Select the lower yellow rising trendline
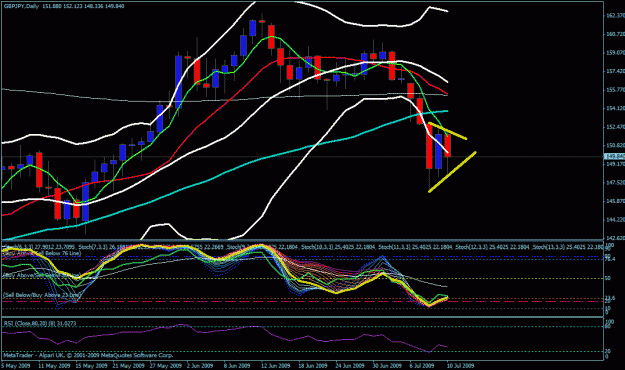The image size is (625, 370). [x=452, y=172]
